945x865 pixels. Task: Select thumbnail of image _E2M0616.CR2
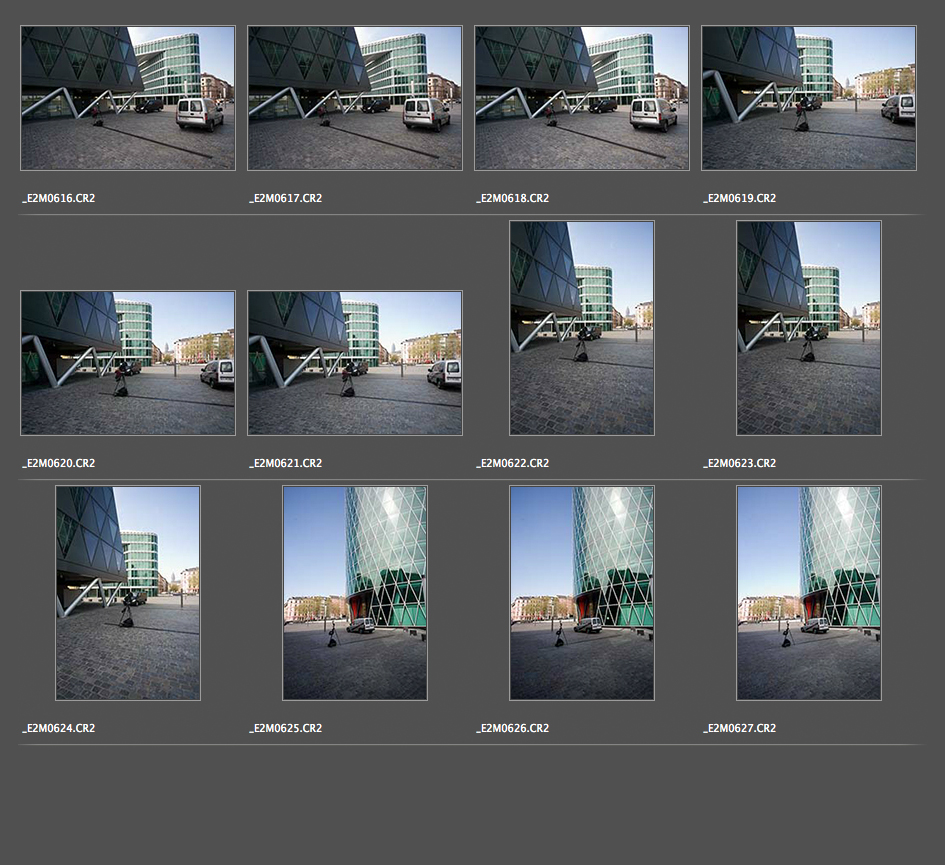(x=128, y=98)
